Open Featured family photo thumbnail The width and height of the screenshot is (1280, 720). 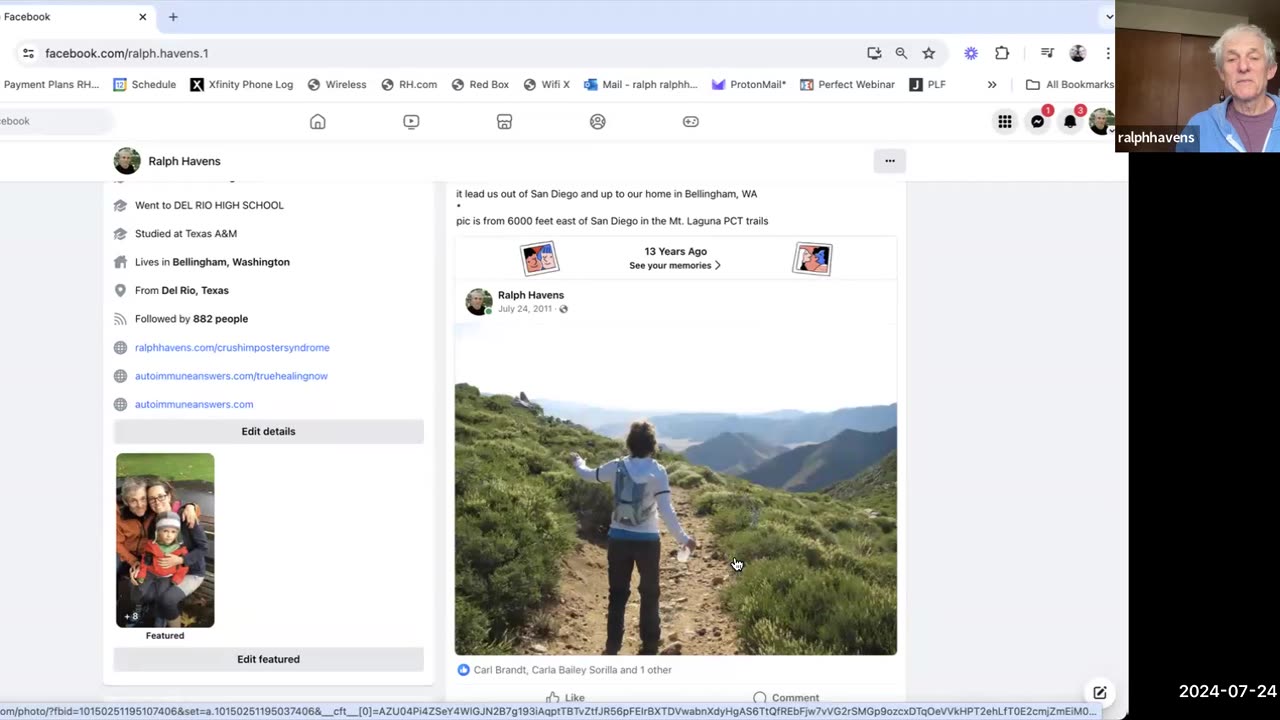point(165,541)
